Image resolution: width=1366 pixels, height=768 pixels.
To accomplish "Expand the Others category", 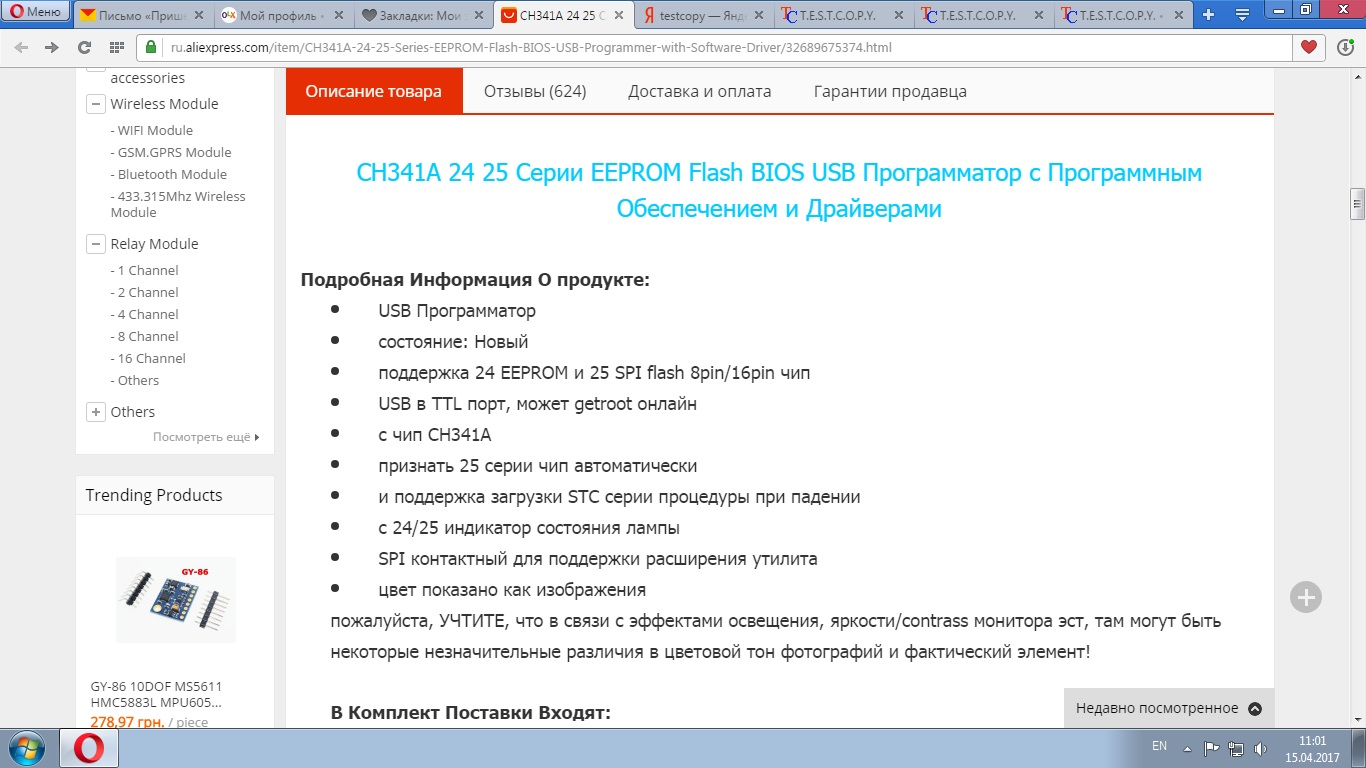I will coord(96,412).
